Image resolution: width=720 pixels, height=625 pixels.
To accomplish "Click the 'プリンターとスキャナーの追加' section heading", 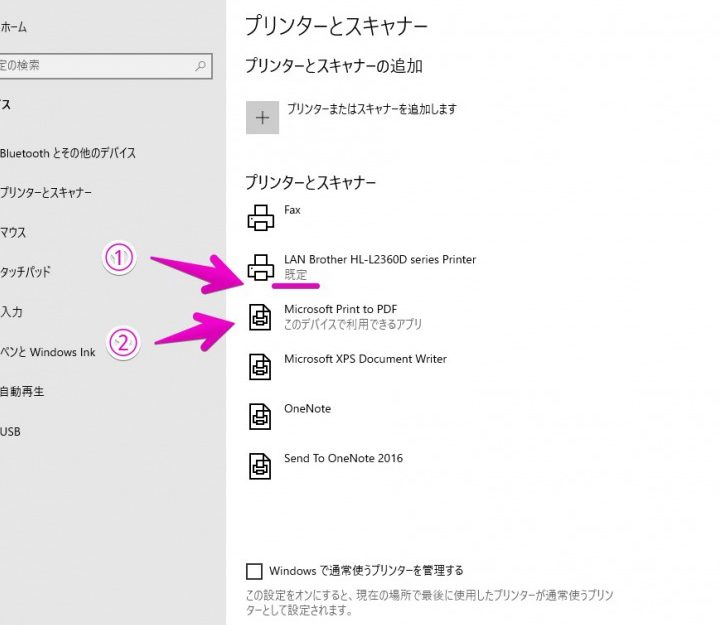I will tap(334, 66).
